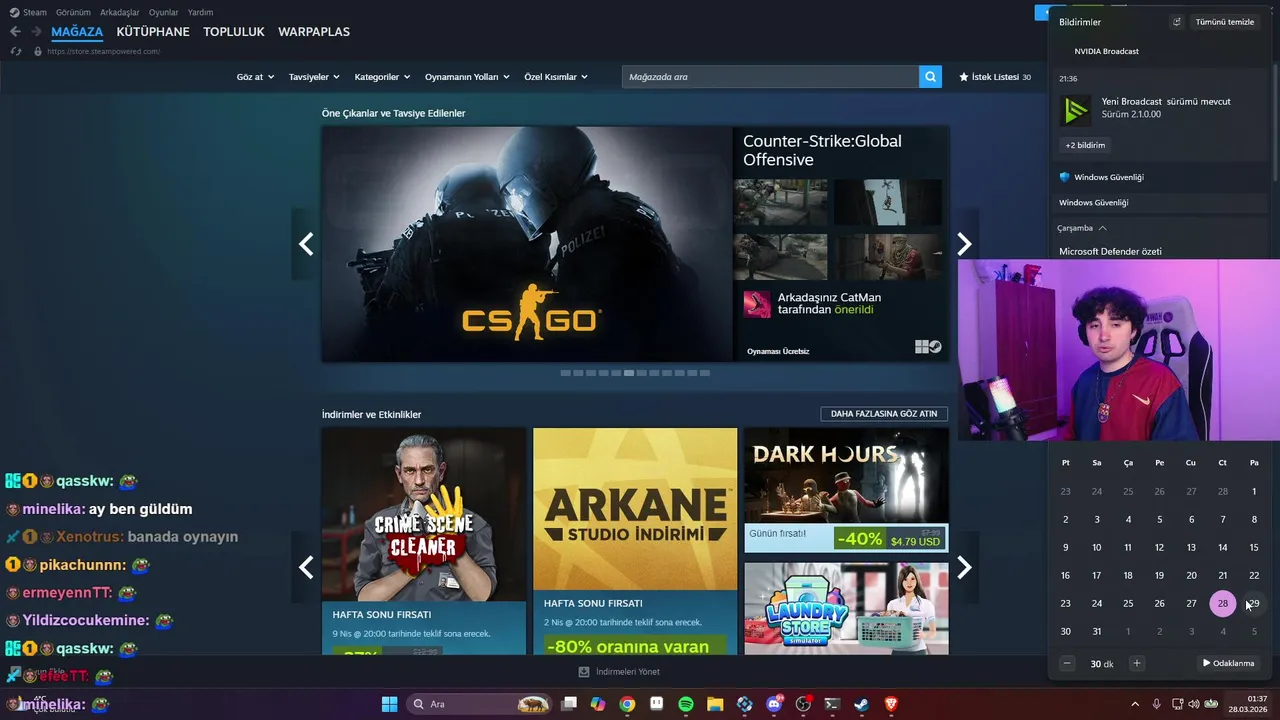
Task: Start focus session with Odaklanma
Action: (1229, 663)
